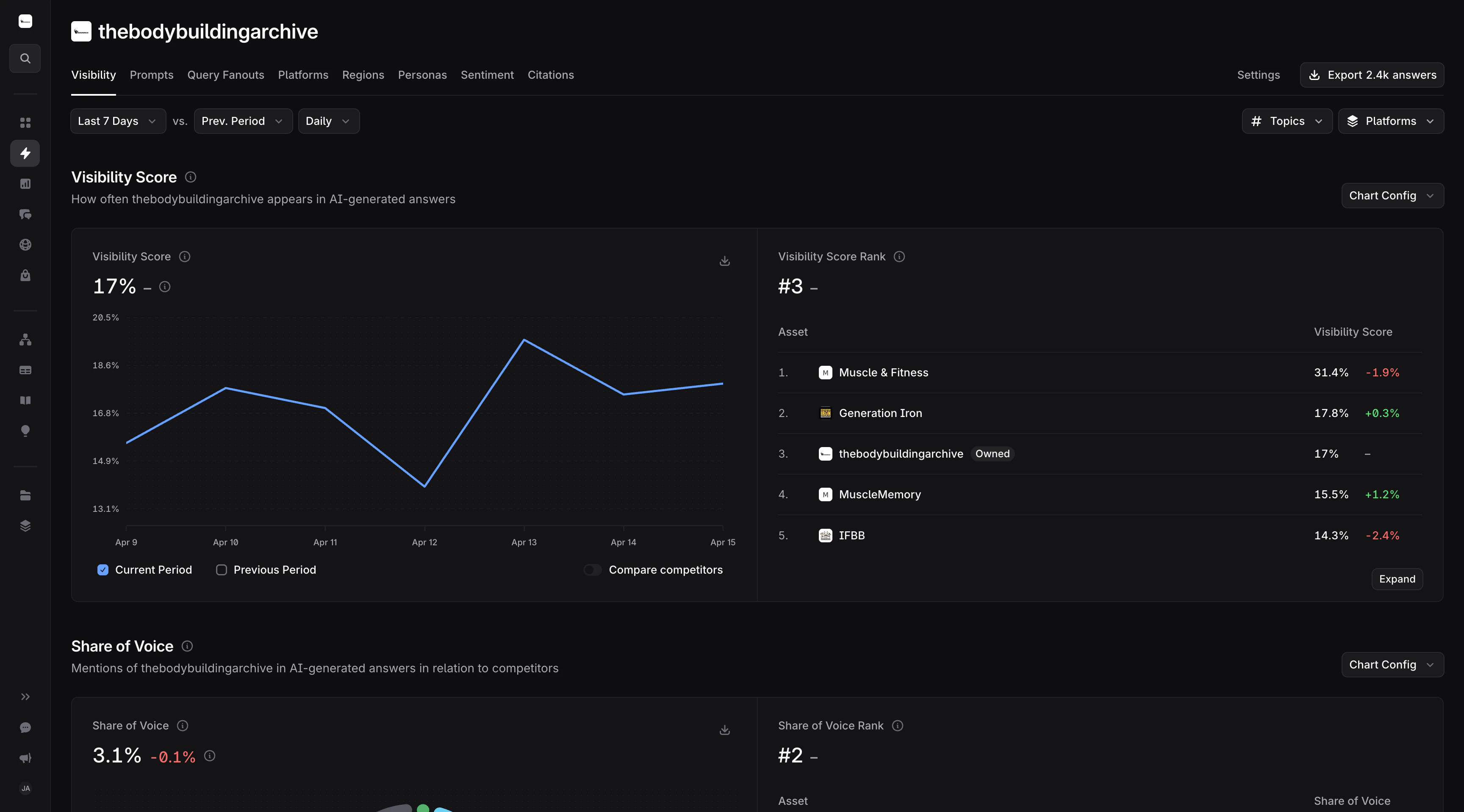Image resolution: width=1464 pixels, height=812 pixels.
Task: Click the Owned badge
Action: pos(992,454)
